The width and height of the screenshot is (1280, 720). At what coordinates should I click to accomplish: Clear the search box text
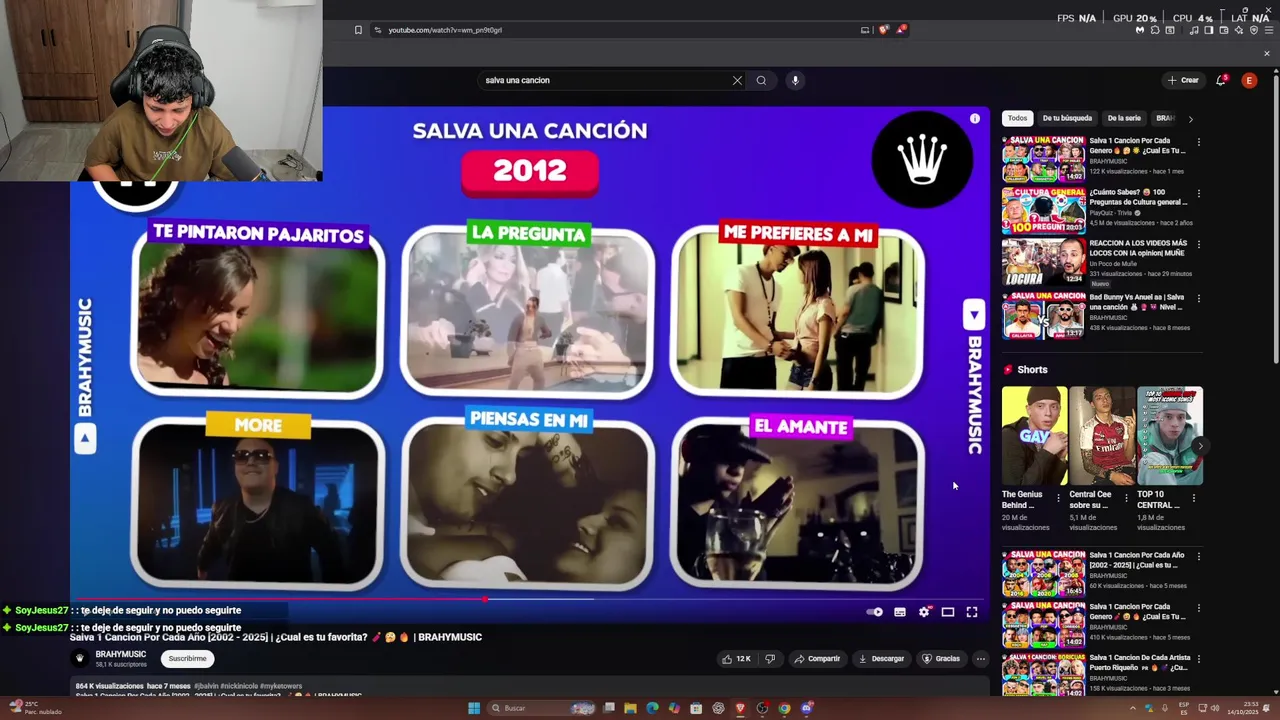tap(737, 80)
